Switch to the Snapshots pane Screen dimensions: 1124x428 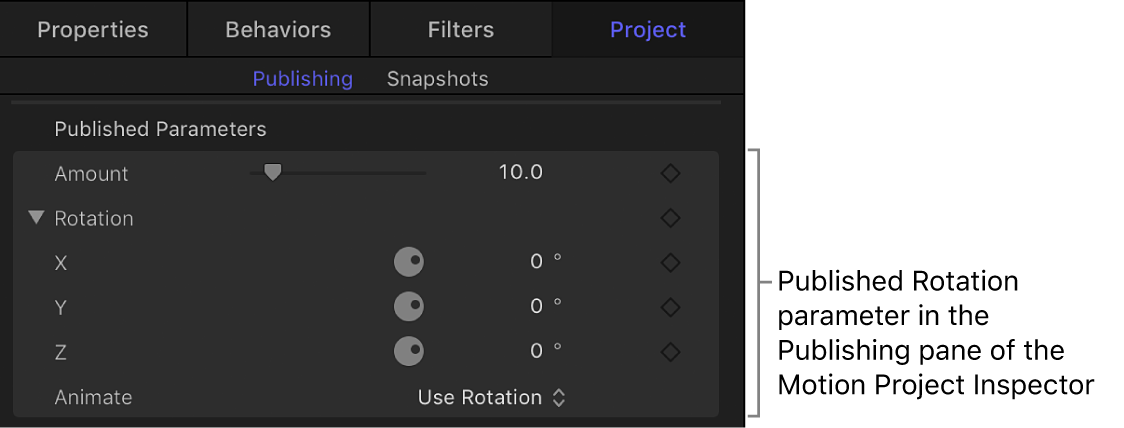coord(438,78)
